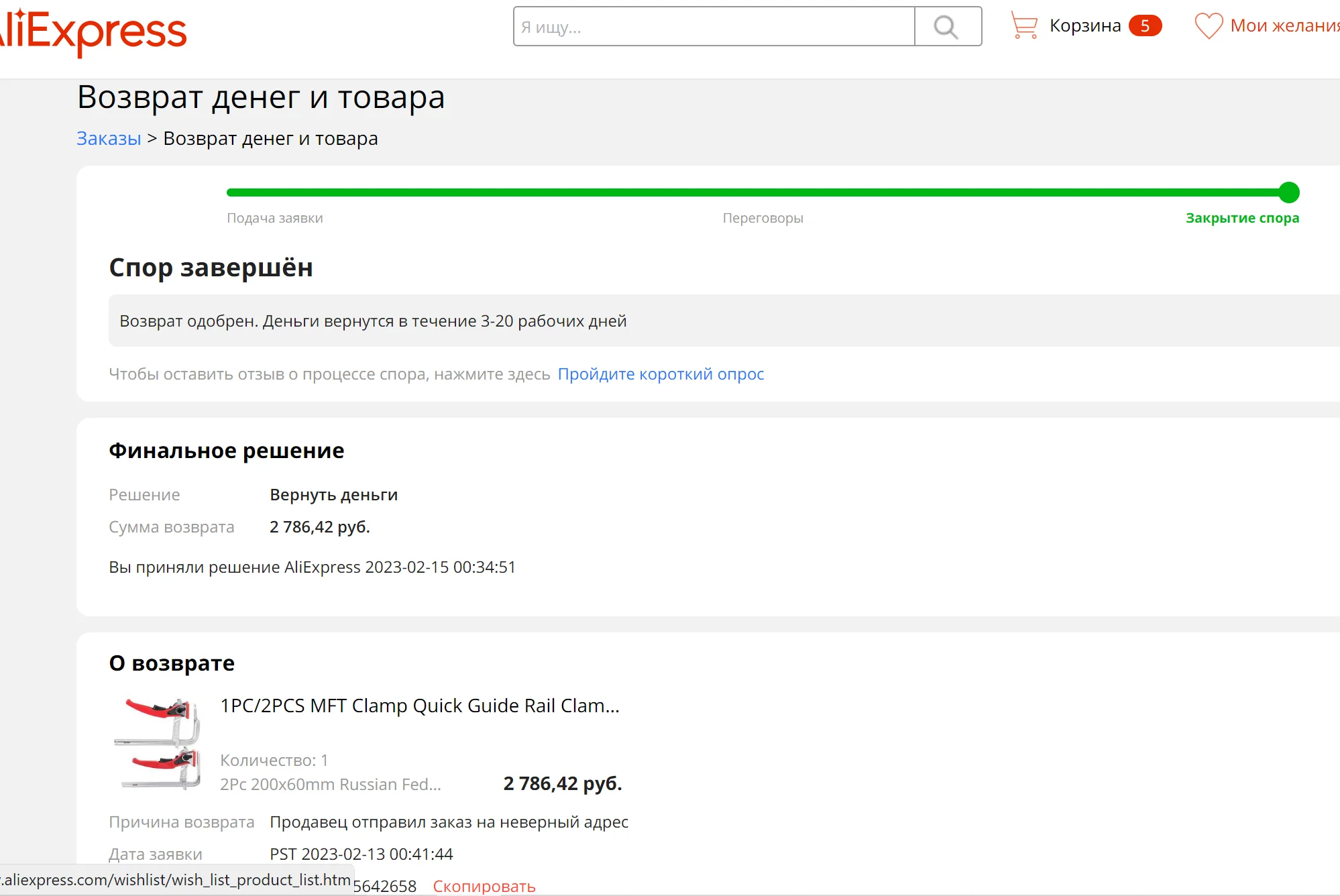Click the Закрытие спора step label
Viewport: 1340px width, 896px height.
click(x=1242, y=218)
